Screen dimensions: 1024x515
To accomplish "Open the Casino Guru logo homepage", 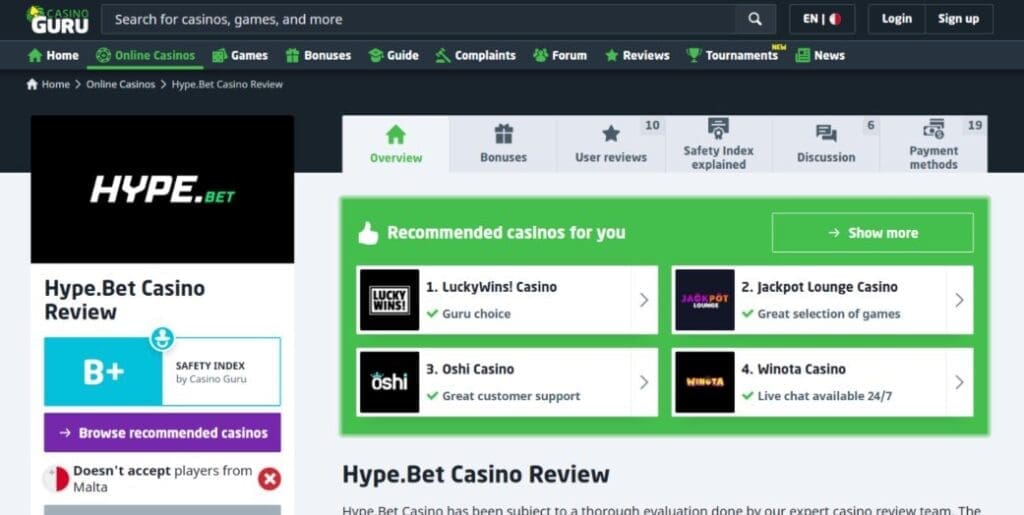I will pos(58,20).
